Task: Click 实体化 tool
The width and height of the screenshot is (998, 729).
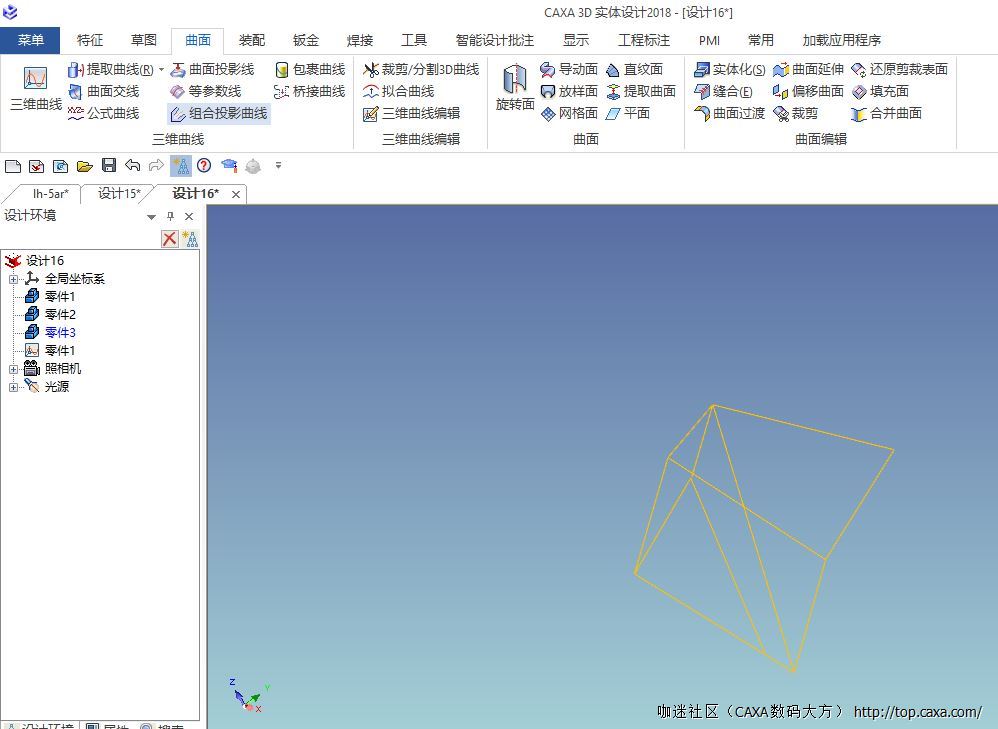Action: (x=730, y=69)
